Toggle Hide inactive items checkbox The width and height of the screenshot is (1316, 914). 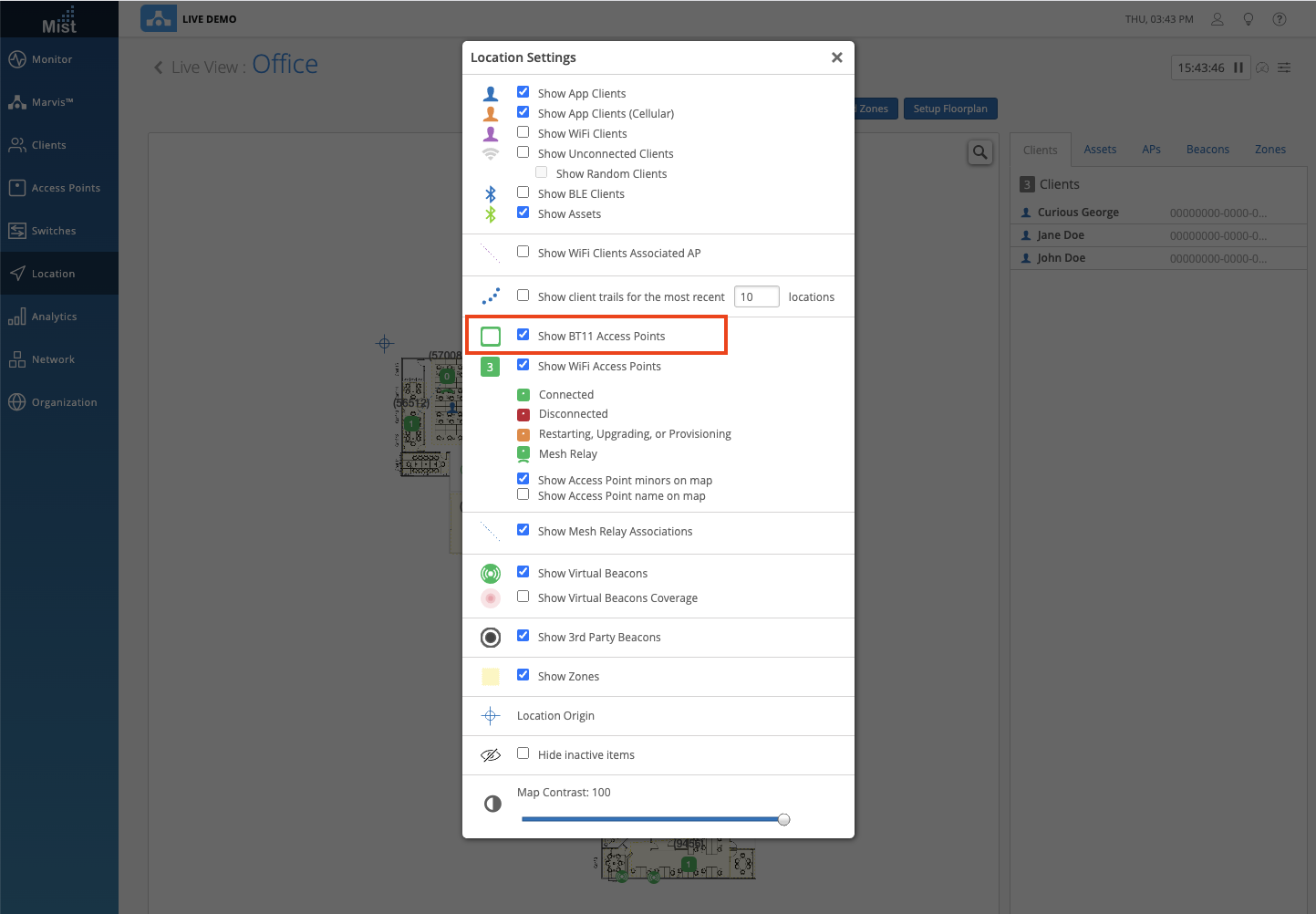[523, 753]
